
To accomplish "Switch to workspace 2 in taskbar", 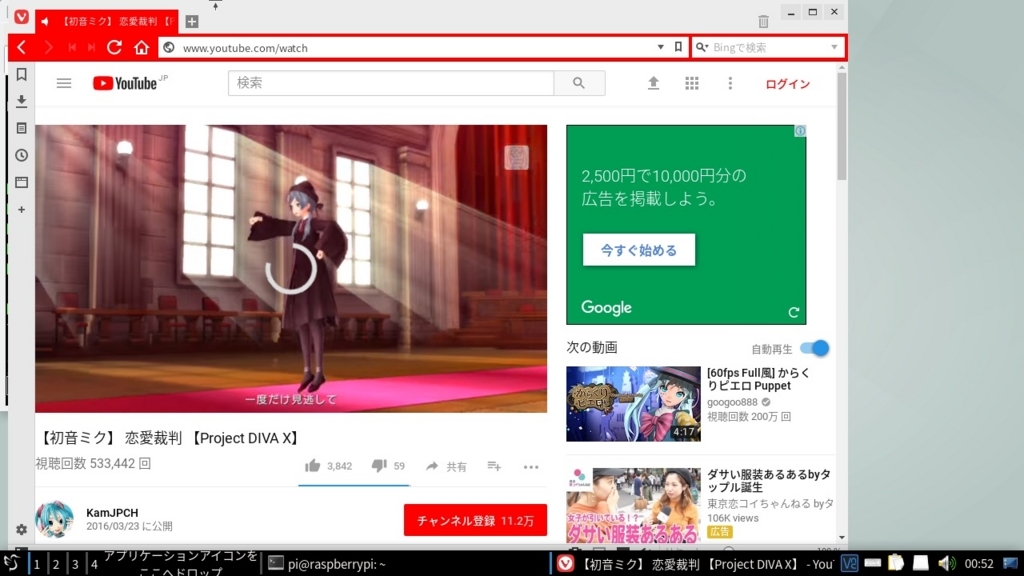I will (56, 564).
